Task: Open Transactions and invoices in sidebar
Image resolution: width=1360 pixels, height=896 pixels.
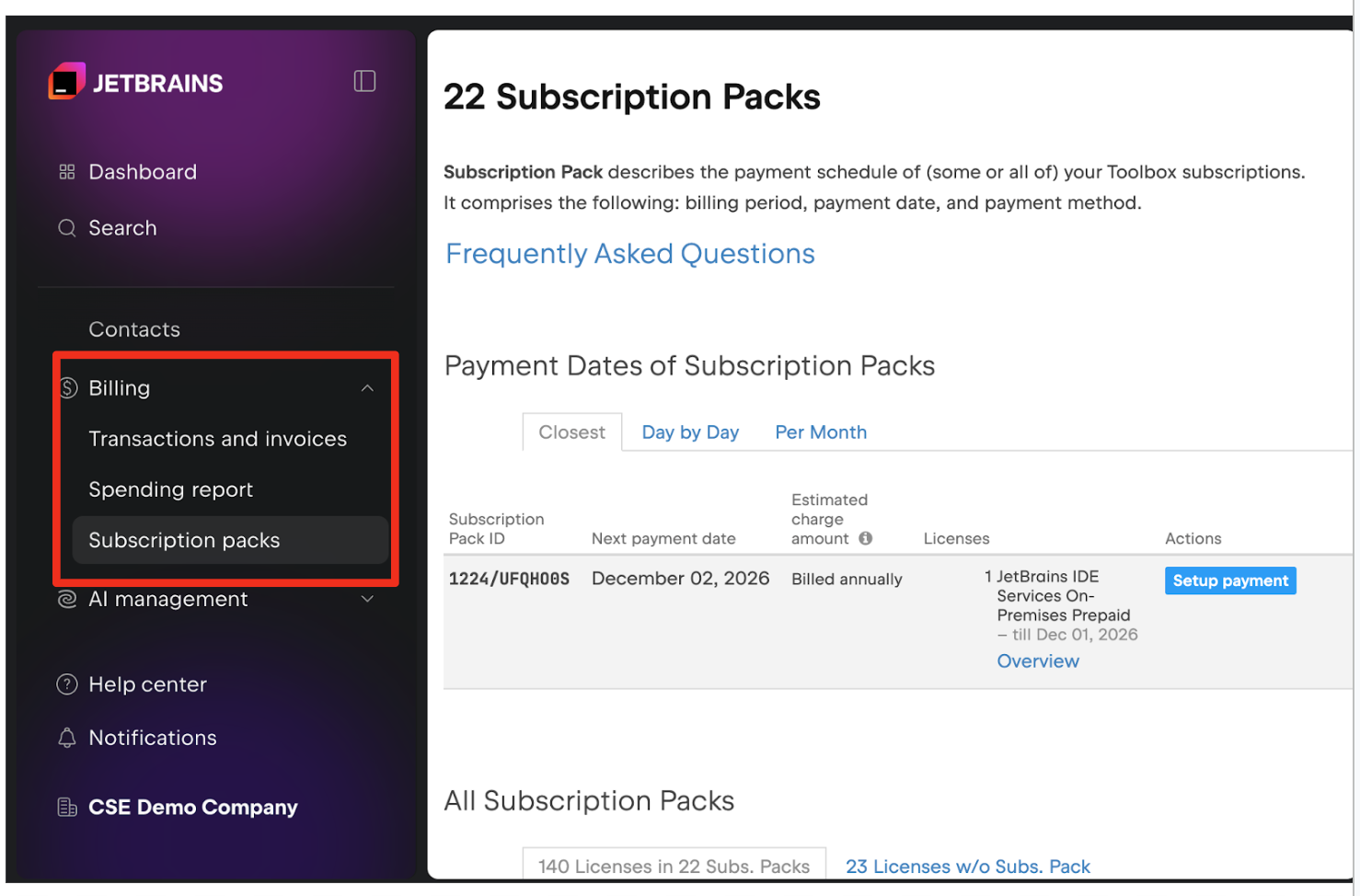Action: tap(217, 439)
